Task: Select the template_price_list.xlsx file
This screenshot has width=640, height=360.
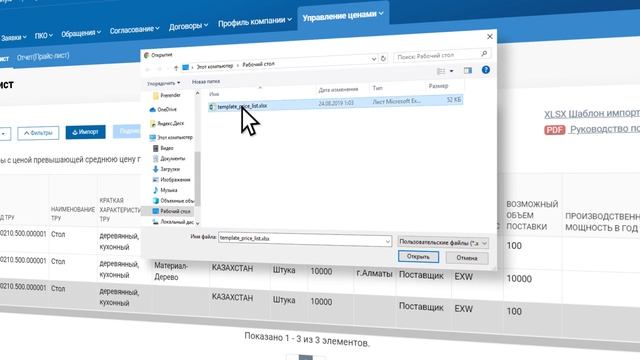Action: click(x=335, y=104)
